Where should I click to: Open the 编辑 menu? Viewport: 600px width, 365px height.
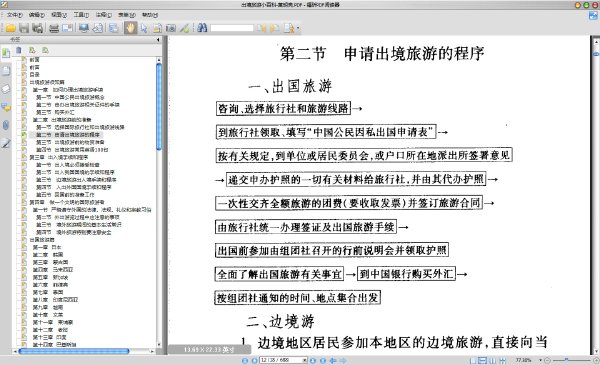37,15
